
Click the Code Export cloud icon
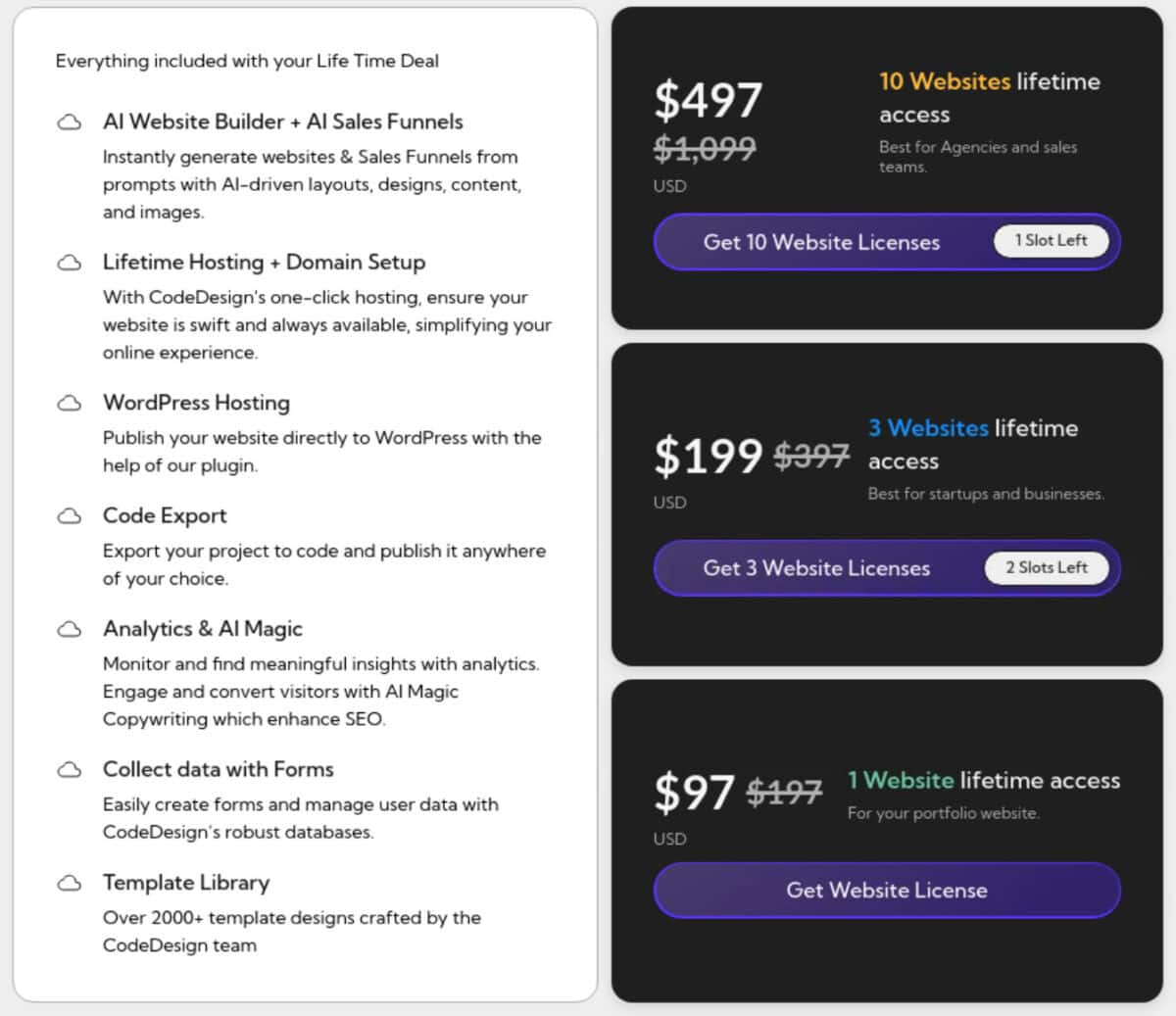(x=69, y=515)
